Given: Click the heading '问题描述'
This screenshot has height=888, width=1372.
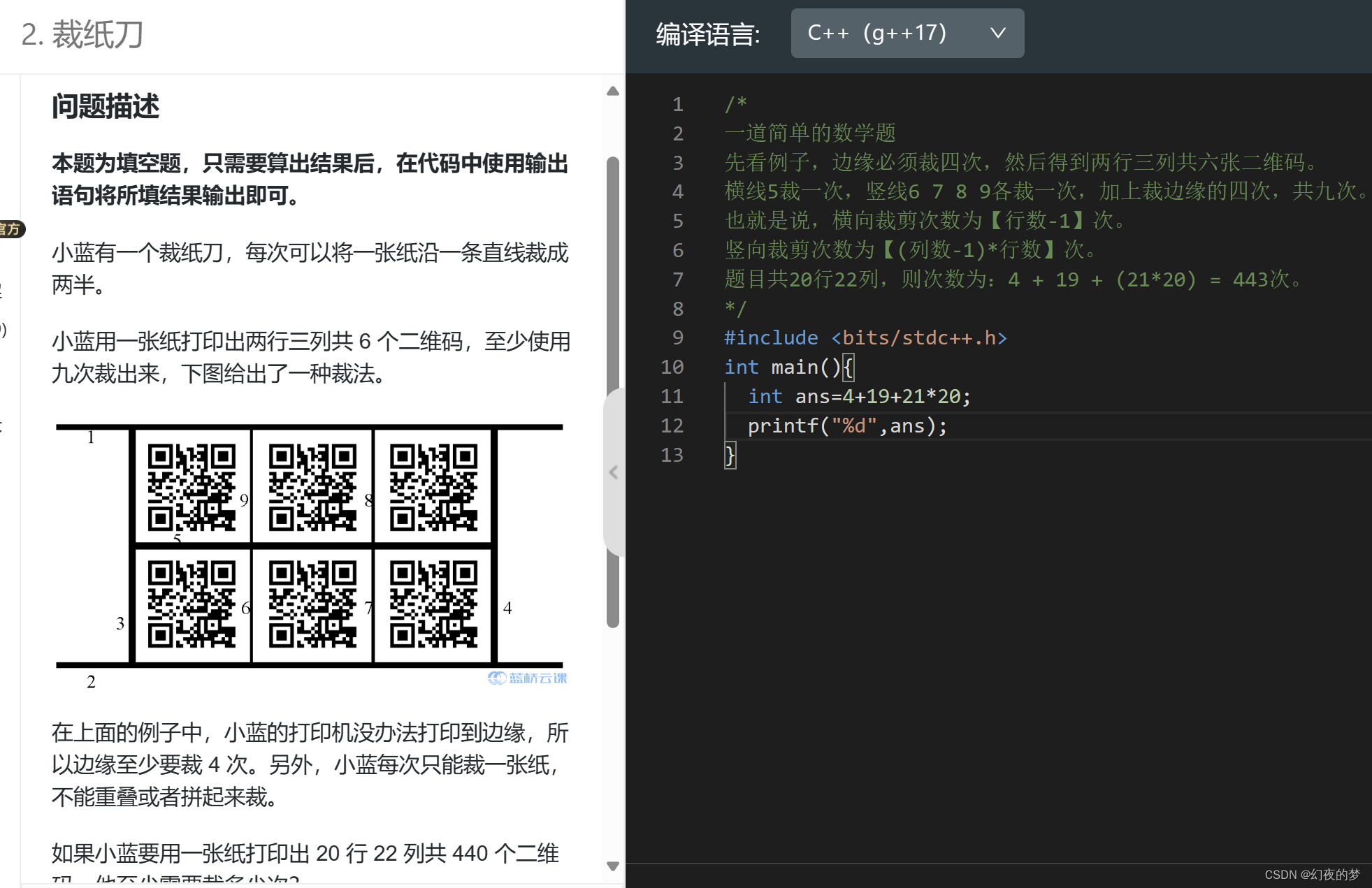Looking at the screenshot, I should tap(106, 107).
